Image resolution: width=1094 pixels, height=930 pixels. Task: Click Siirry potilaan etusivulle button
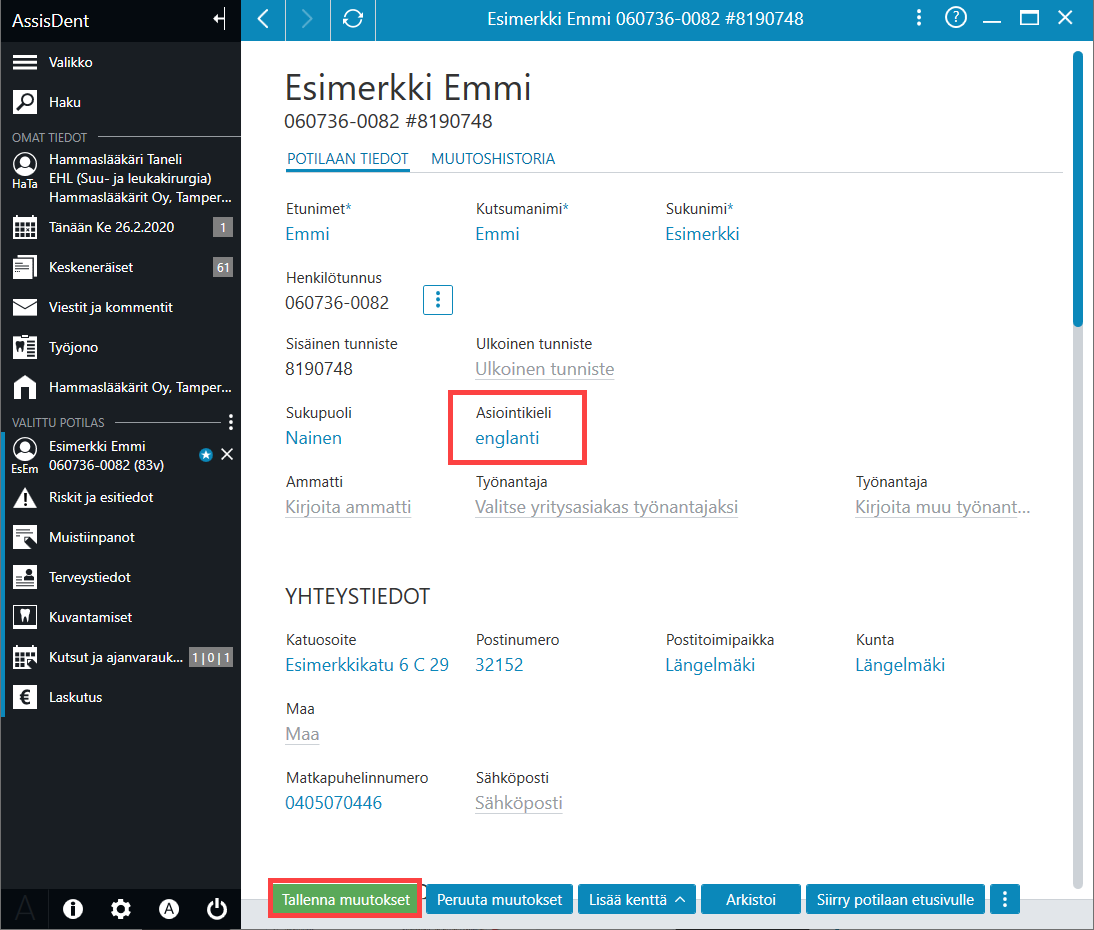point(895,899)
